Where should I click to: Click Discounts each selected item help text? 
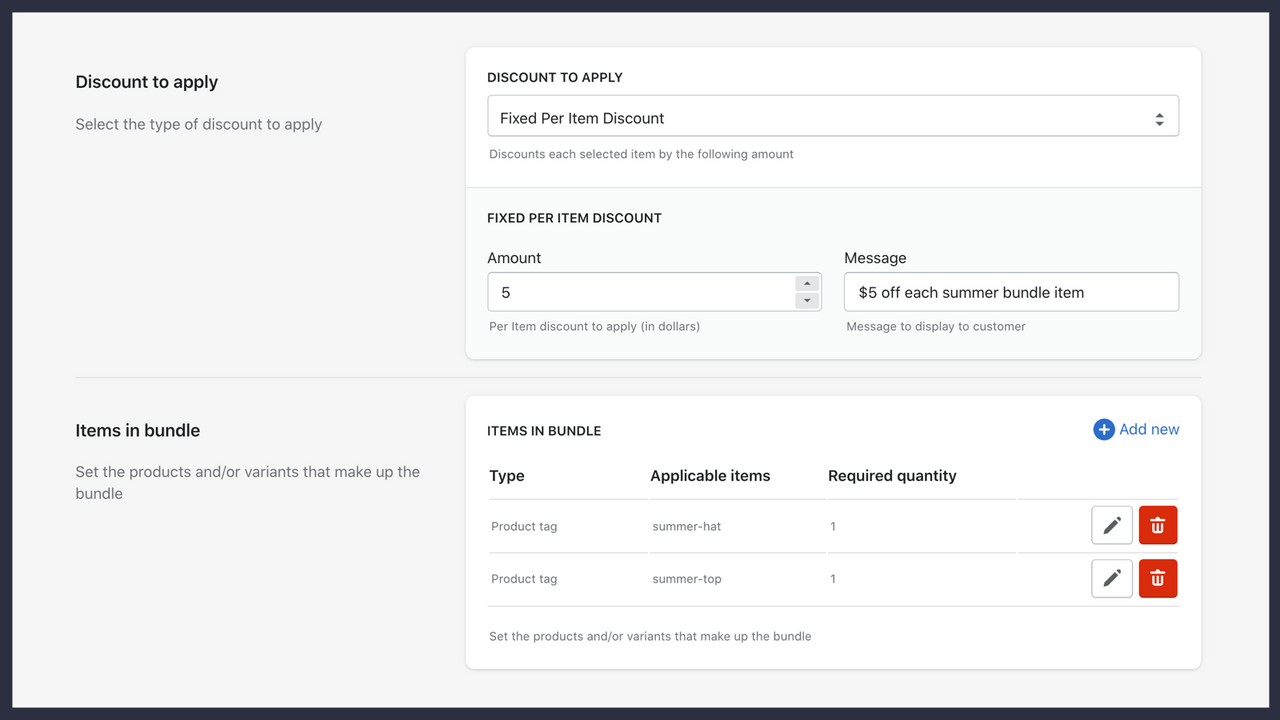point(641,154)
